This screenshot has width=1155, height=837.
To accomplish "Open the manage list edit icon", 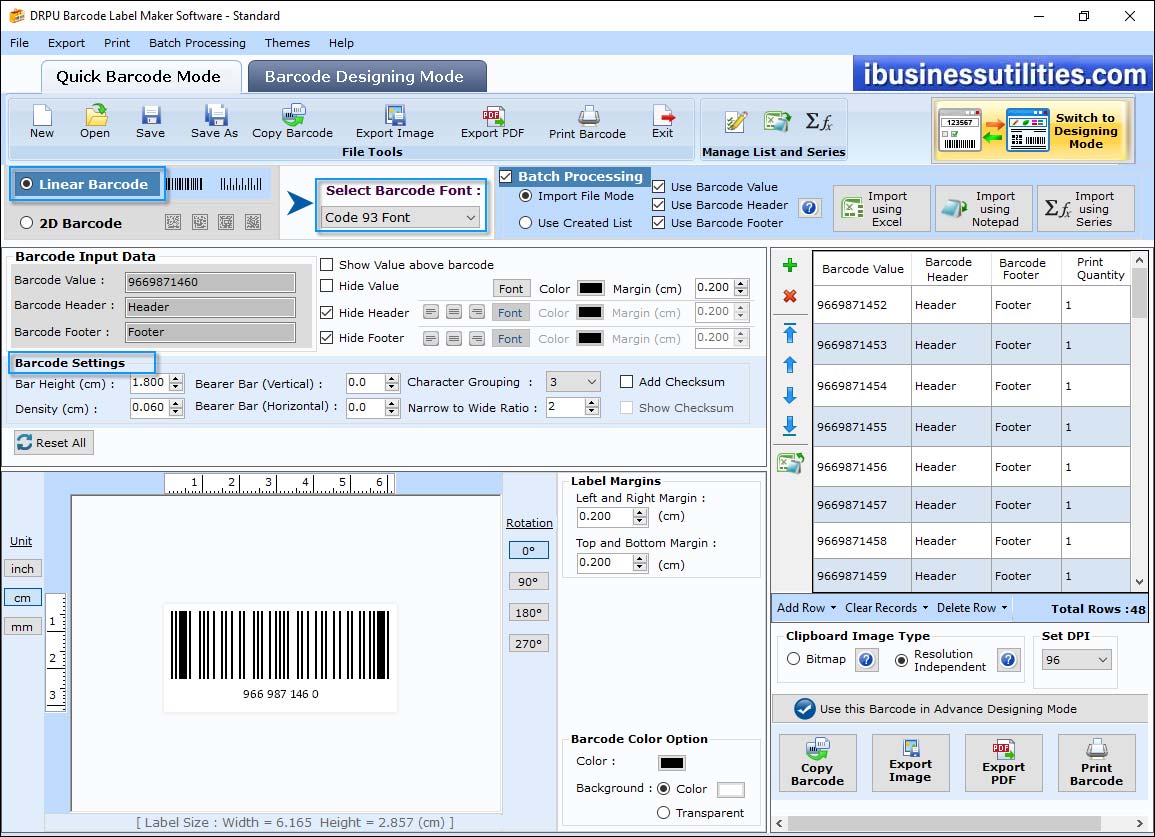I will tap(735, 122).
